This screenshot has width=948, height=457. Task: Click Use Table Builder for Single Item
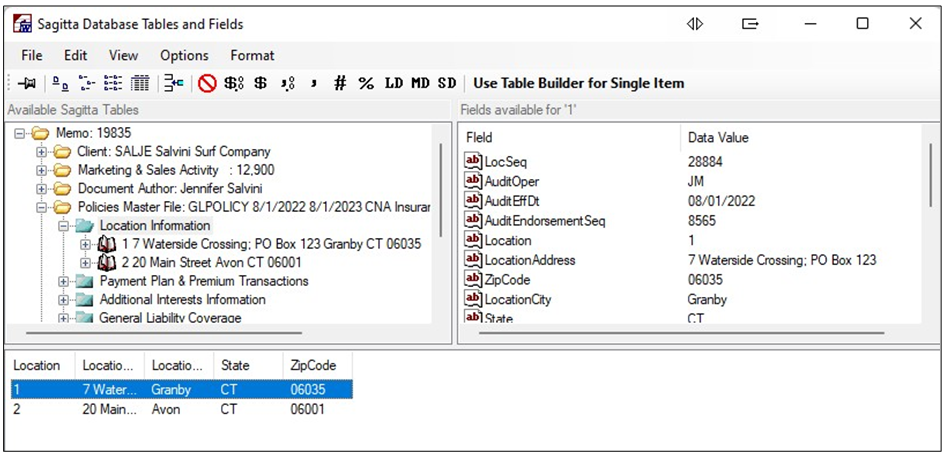[x=579, y=83]
